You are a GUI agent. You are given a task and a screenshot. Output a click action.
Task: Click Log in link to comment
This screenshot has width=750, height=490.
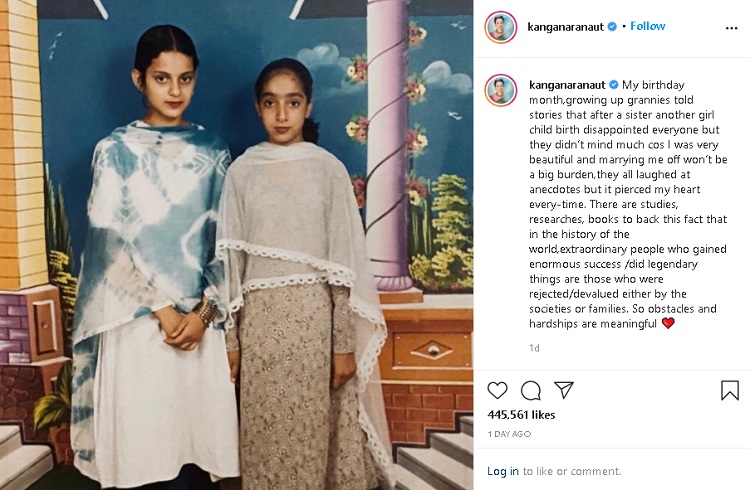[503, 471]
